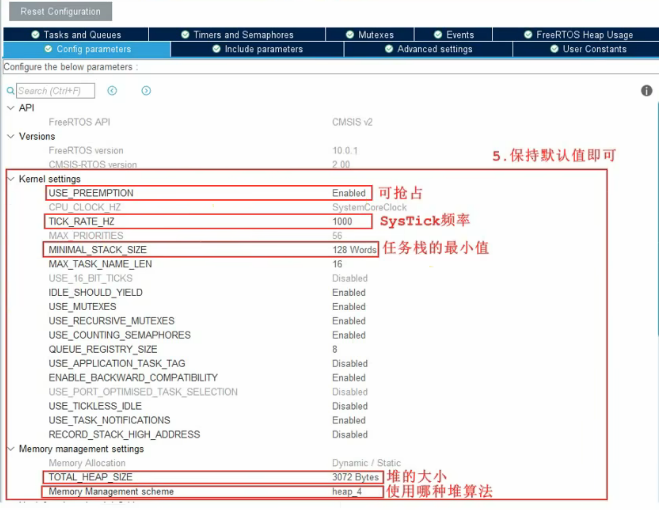Select the IDLE_SHOULD_YIELD parameter
Screen dimensions: 659x510
coord(95,293)
